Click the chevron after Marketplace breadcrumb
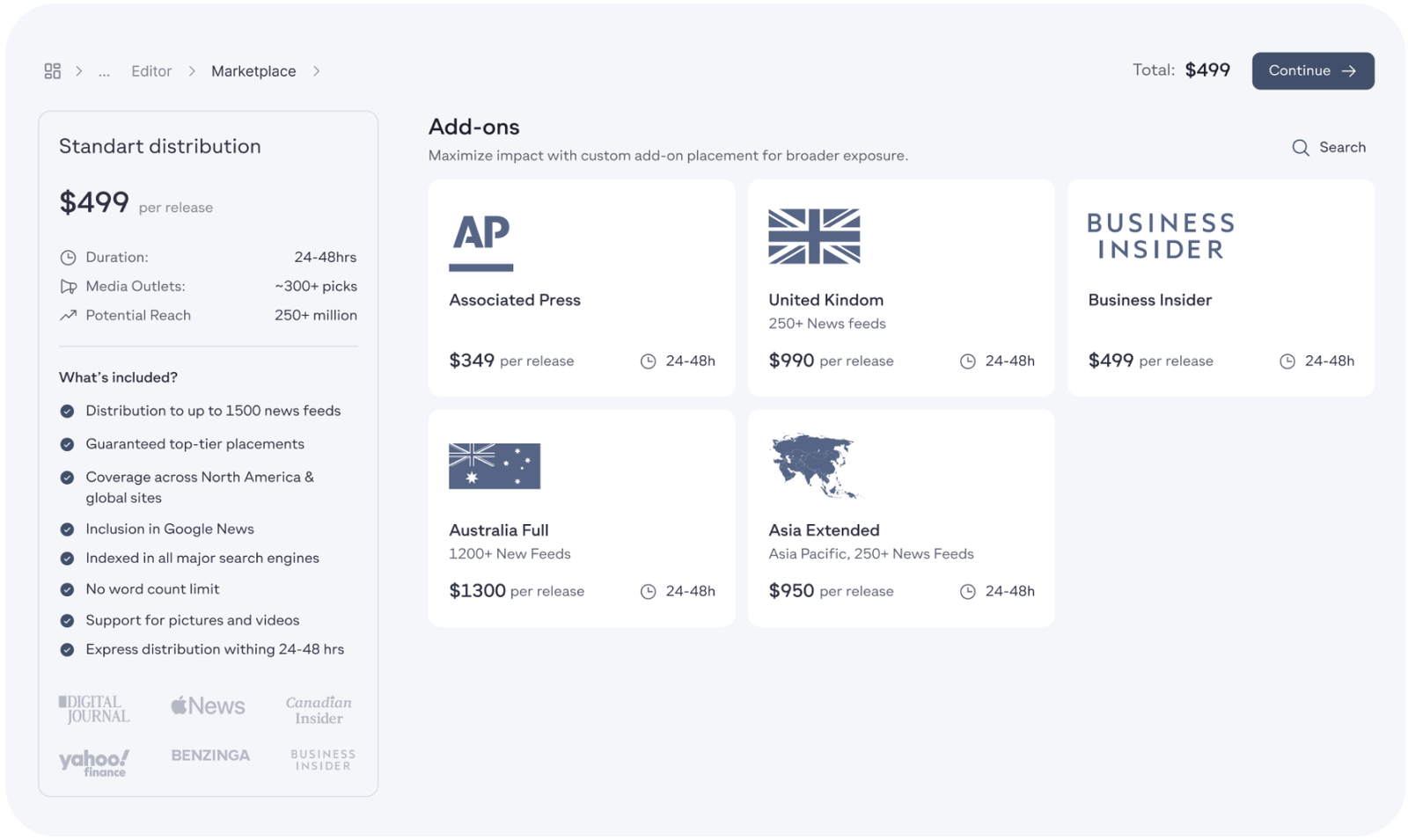 pos(317,71)
